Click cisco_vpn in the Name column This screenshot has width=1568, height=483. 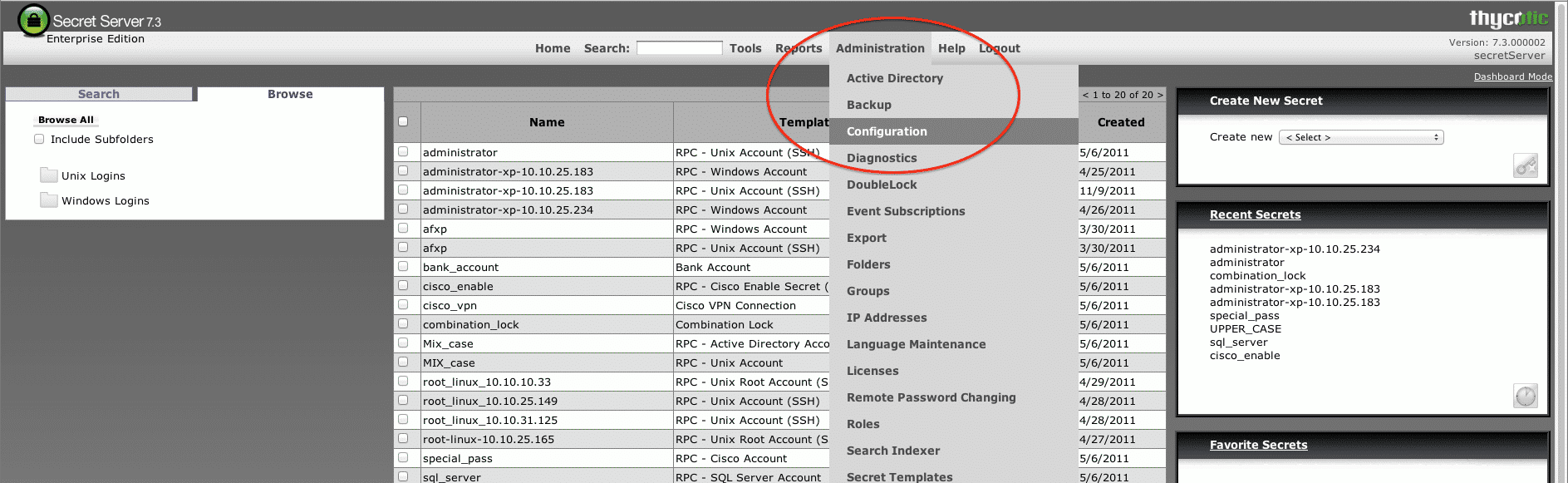click(x=450, y=305)
